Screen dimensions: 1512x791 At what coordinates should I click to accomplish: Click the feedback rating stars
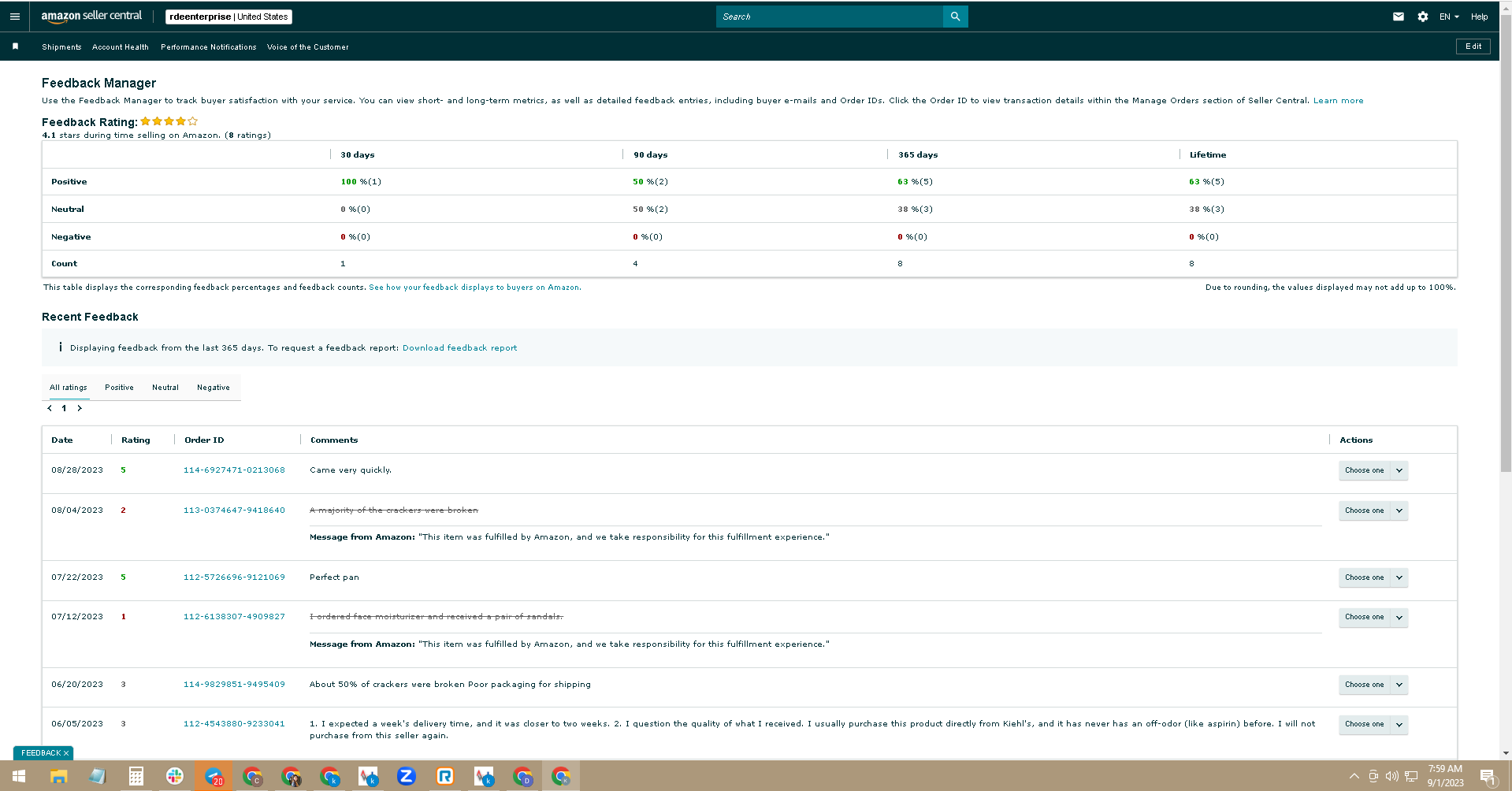169,121
